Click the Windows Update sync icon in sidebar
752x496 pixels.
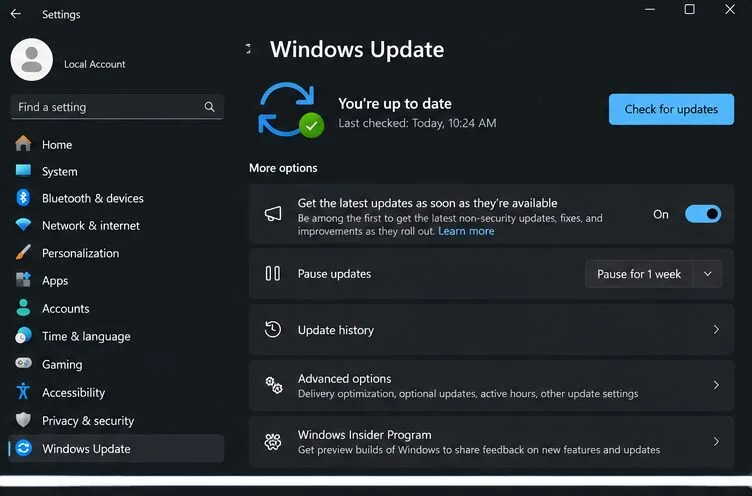[x=24, y=448]
